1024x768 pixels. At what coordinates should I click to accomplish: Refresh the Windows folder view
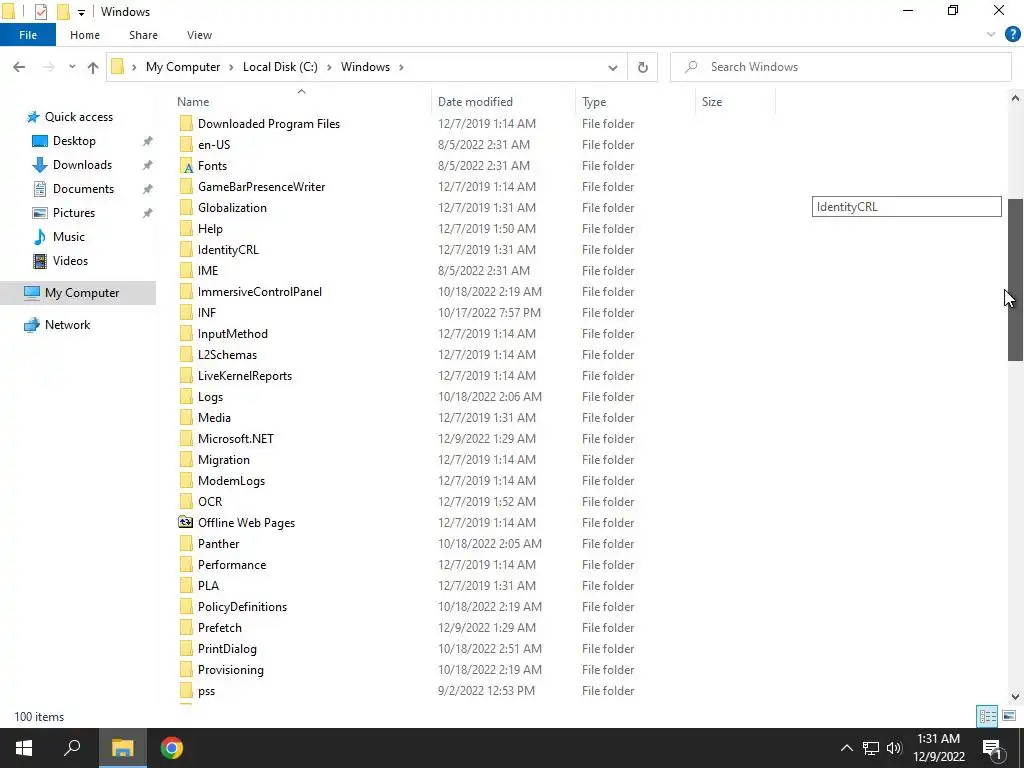(x=643, y=67)
